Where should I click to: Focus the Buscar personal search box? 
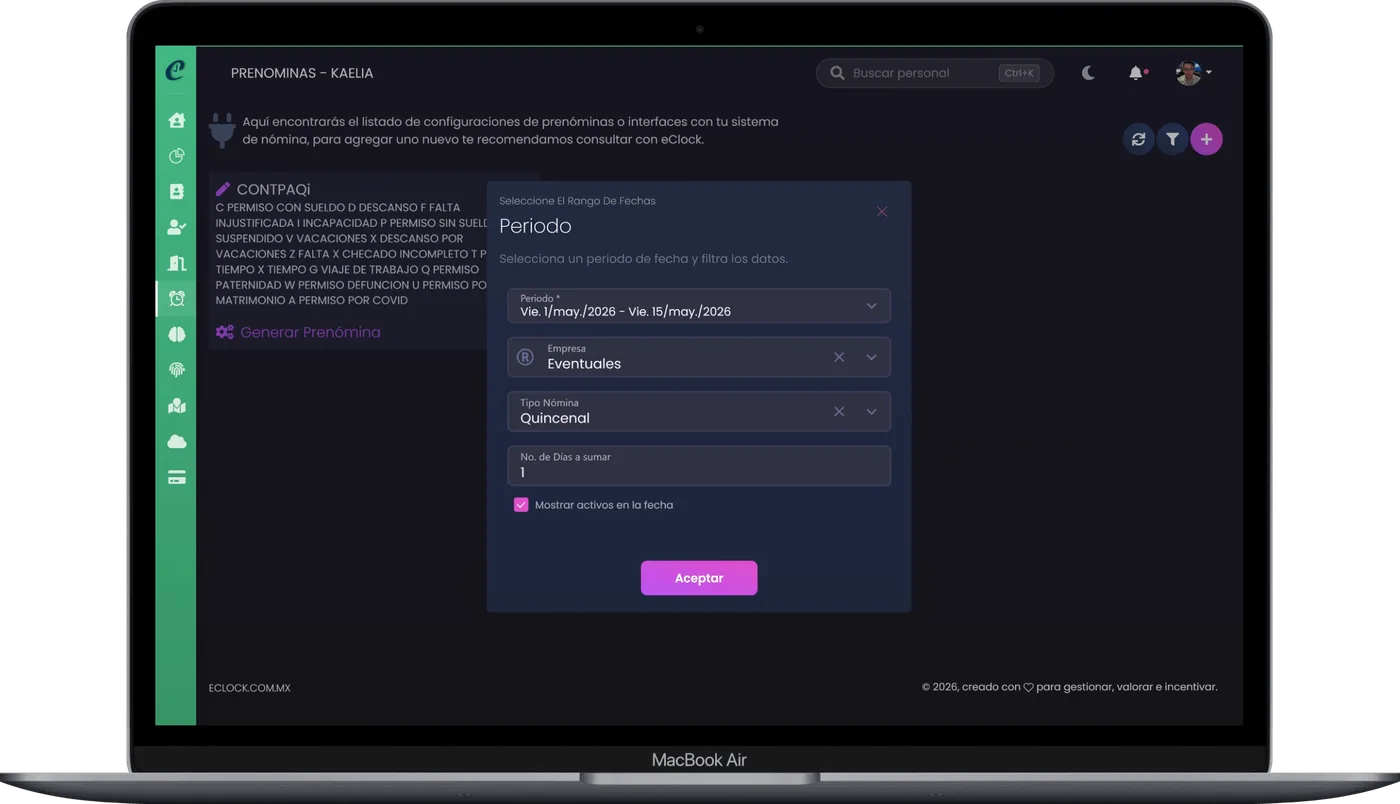point(935,73)
